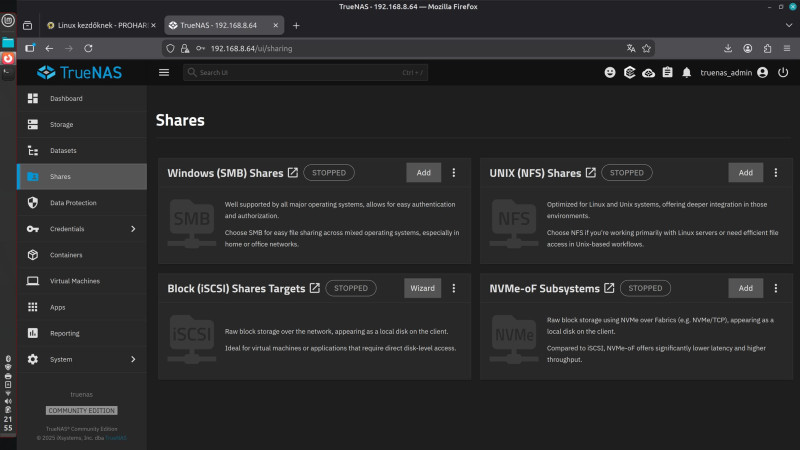This screenshot has width=800, height=450.
Task: Bookmark this page with star icon
Action: tap(646, 48)
